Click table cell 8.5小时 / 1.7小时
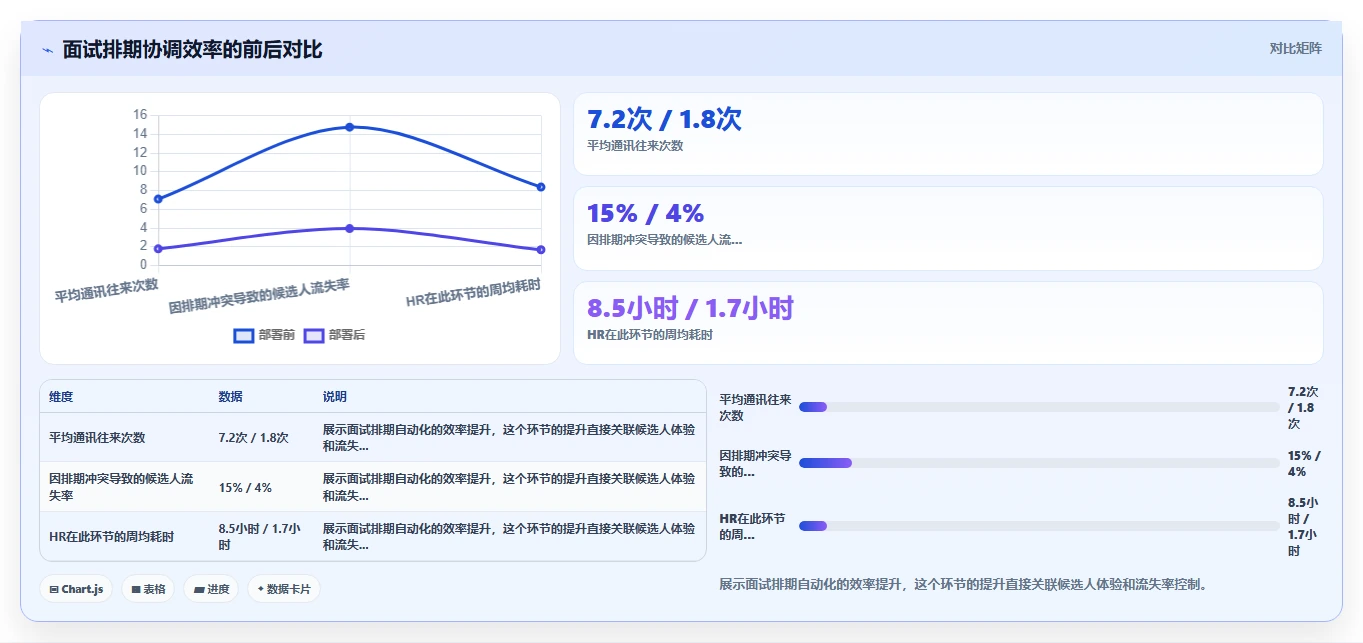The image size is (1363, 643). [x=259, y=537]
